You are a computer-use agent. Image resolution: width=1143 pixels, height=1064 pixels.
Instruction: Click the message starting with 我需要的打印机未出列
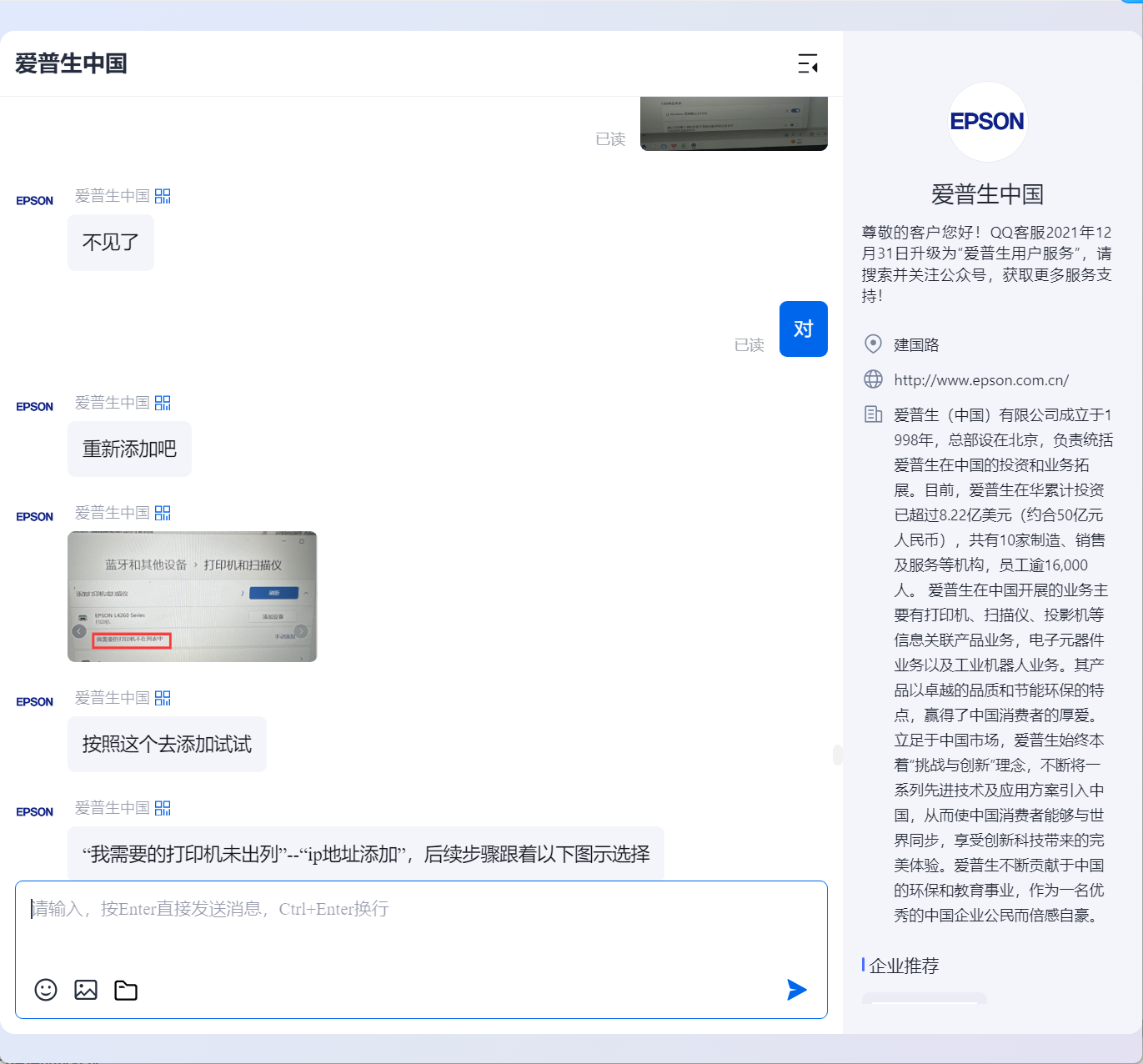366,854
